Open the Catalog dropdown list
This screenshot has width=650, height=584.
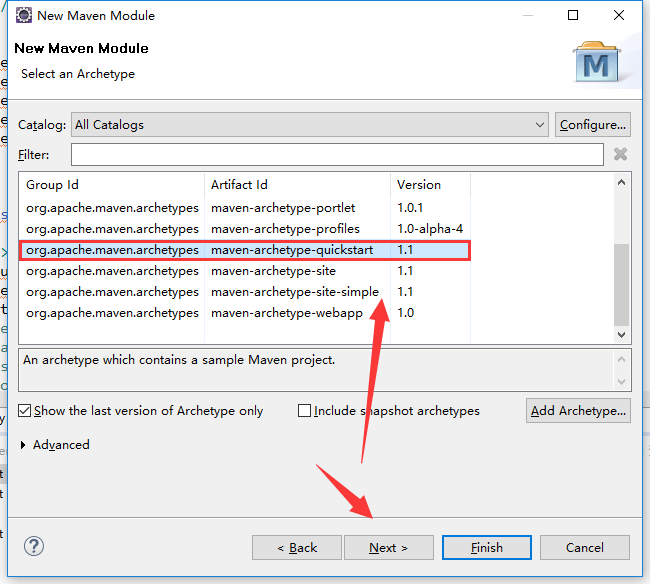[x=310, y=124]
